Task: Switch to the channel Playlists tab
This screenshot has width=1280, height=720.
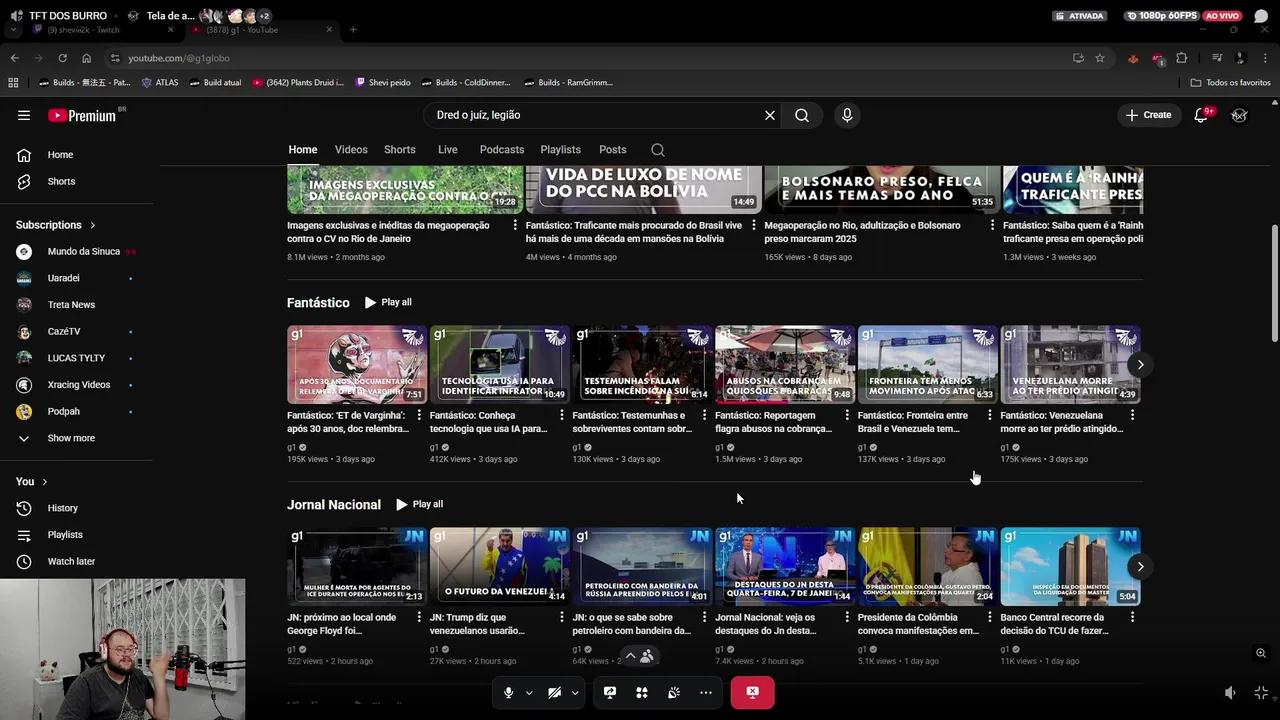Action: tap(561, 150)
